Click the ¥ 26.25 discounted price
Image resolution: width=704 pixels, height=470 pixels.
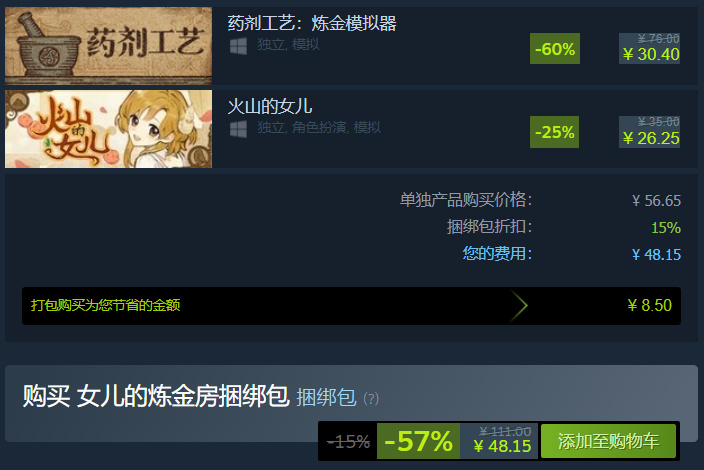point(651,138)
